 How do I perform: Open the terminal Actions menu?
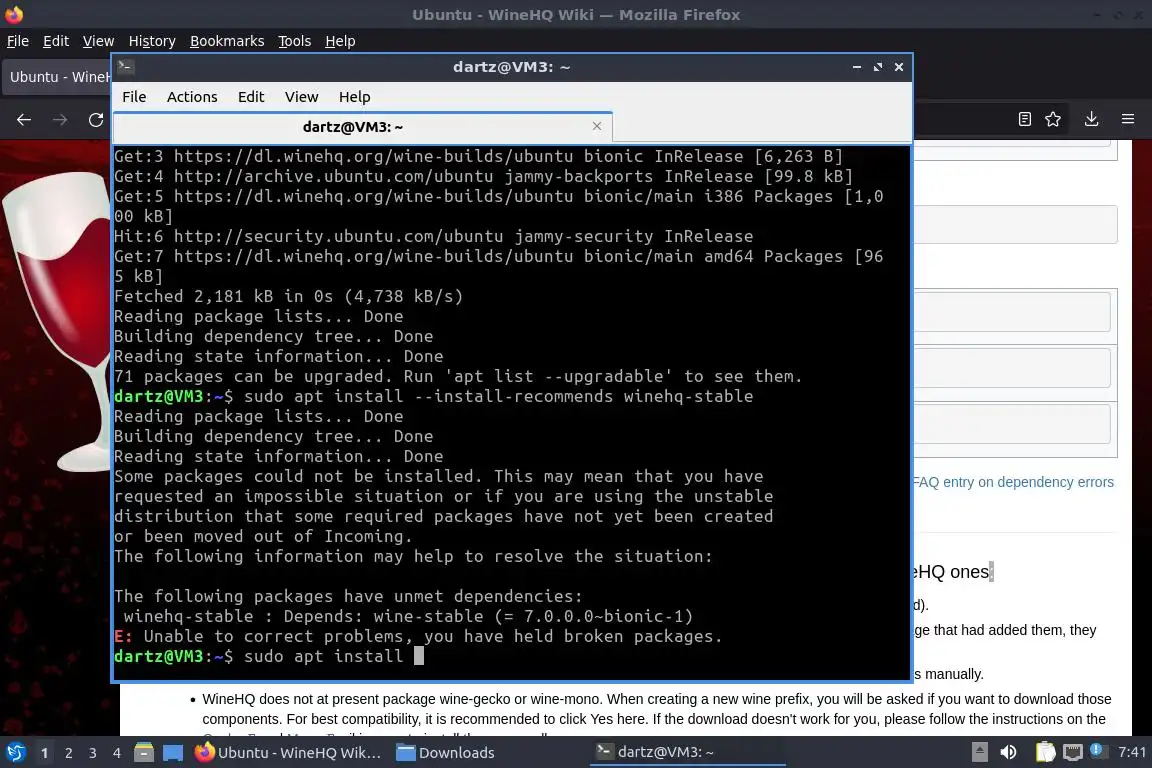click(192, 97)
